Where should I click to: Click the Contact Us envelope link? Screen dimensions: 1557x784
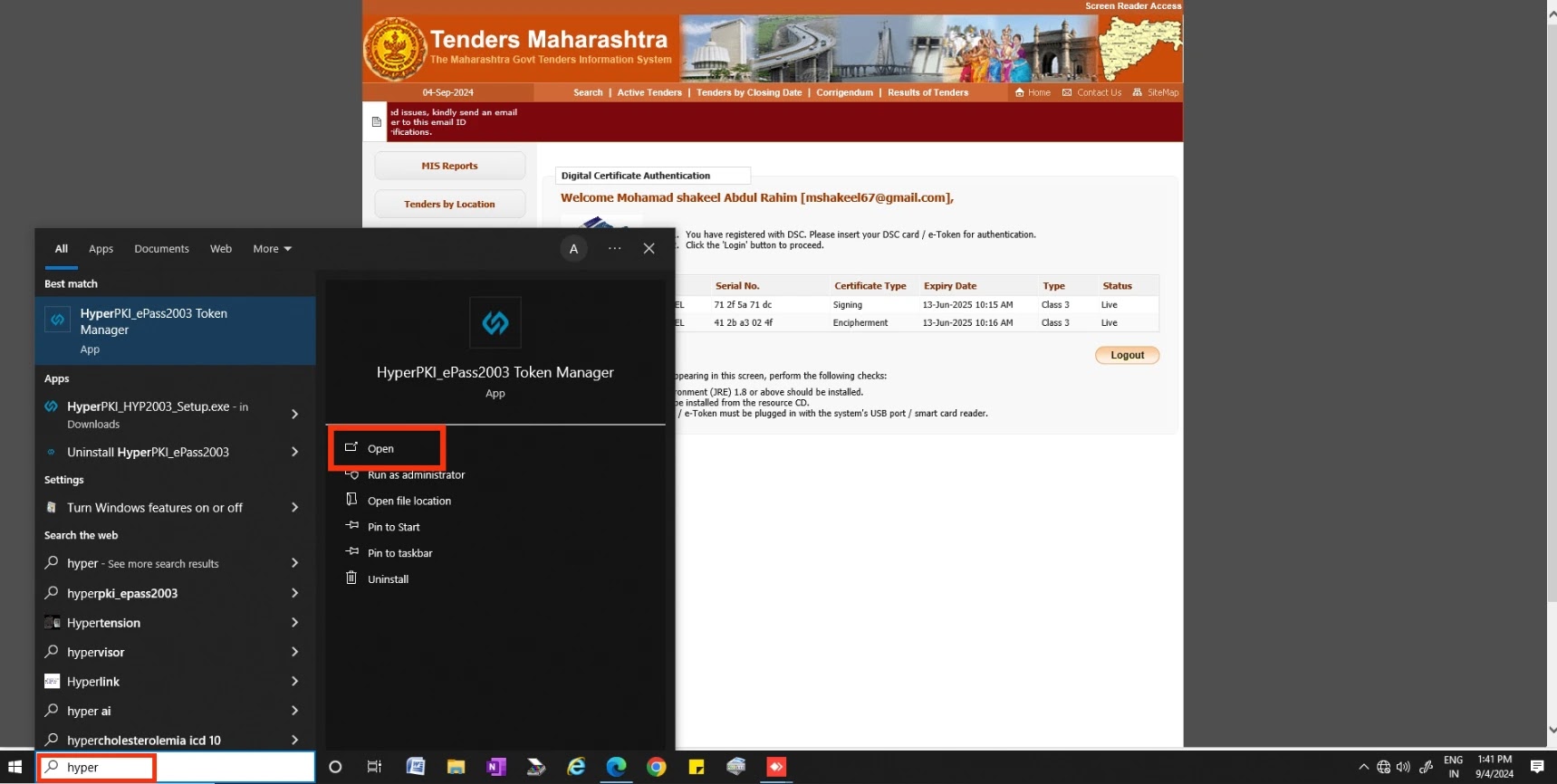(x=1091, y=92)
